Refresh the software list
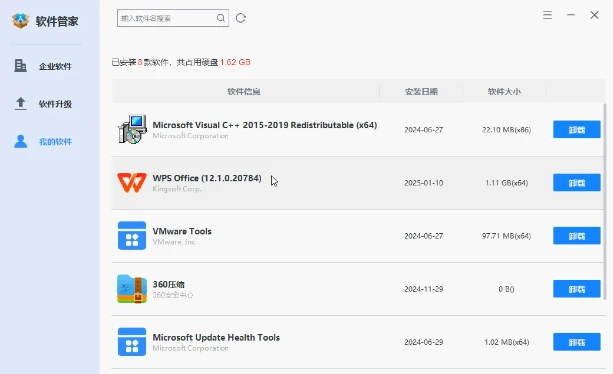Screen dimensions: 613x374 pos(241,18)
